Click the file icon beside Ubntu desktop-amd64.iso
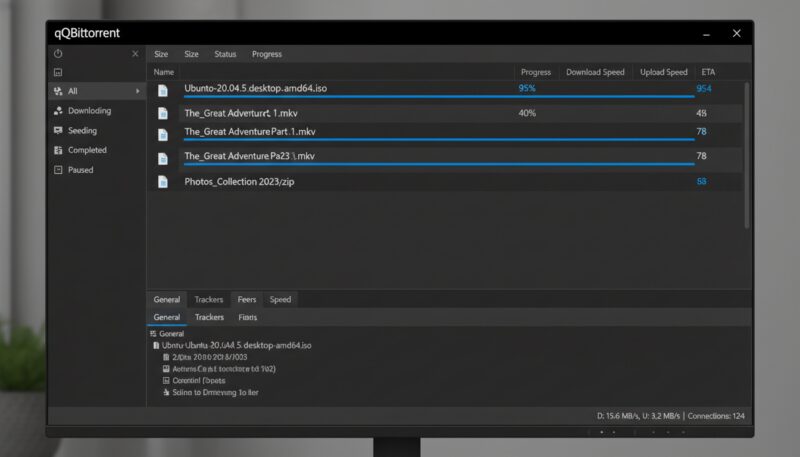Screen dimensions: 800x457 (156, 345)
